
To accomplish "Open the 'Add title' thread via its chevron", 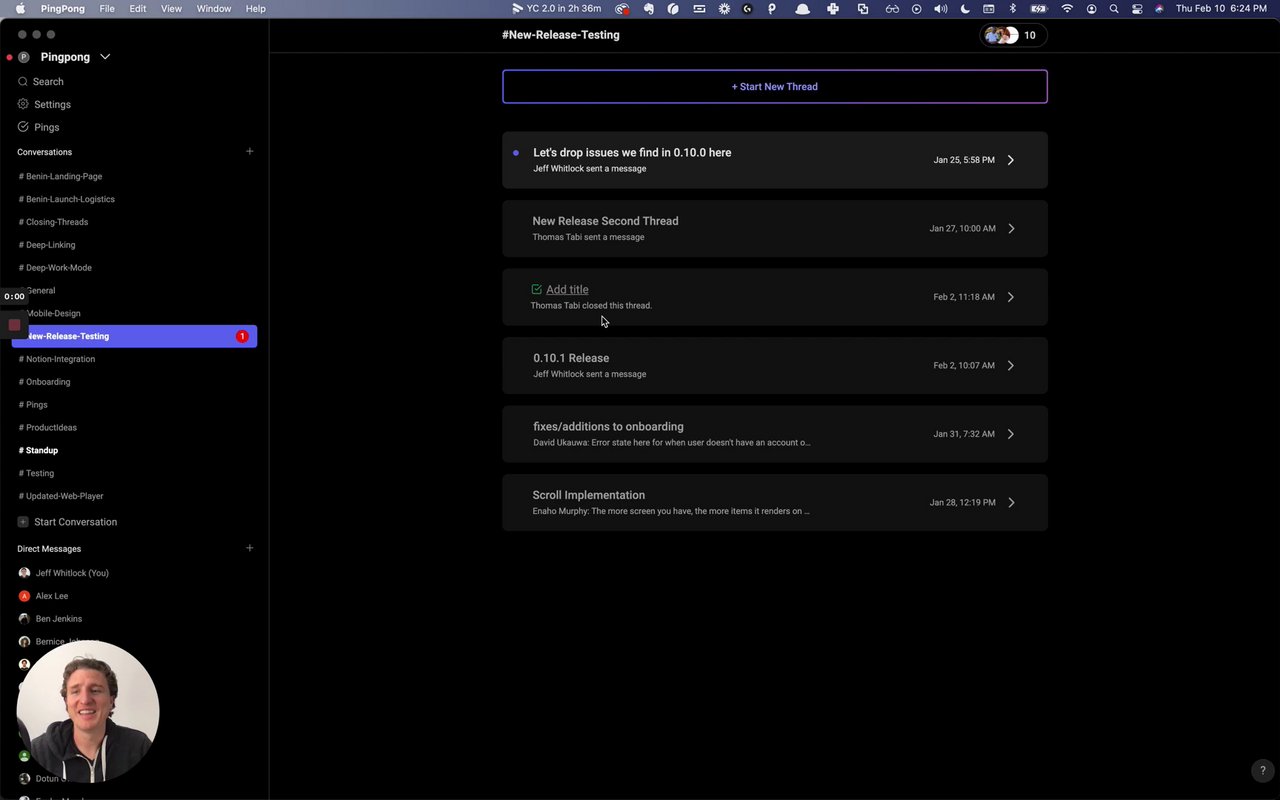I will 1011,297.
